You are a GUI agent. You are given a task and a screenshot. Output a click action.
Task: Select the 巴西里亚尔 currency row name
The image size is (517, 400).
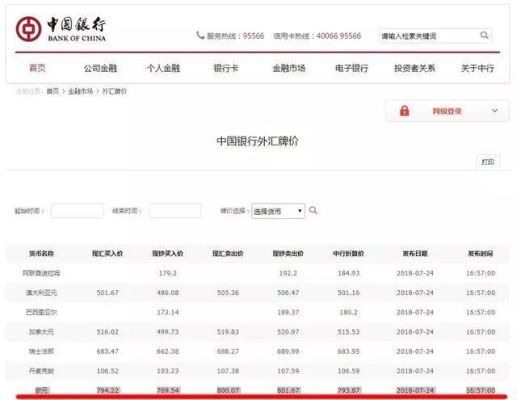[41, 312]
